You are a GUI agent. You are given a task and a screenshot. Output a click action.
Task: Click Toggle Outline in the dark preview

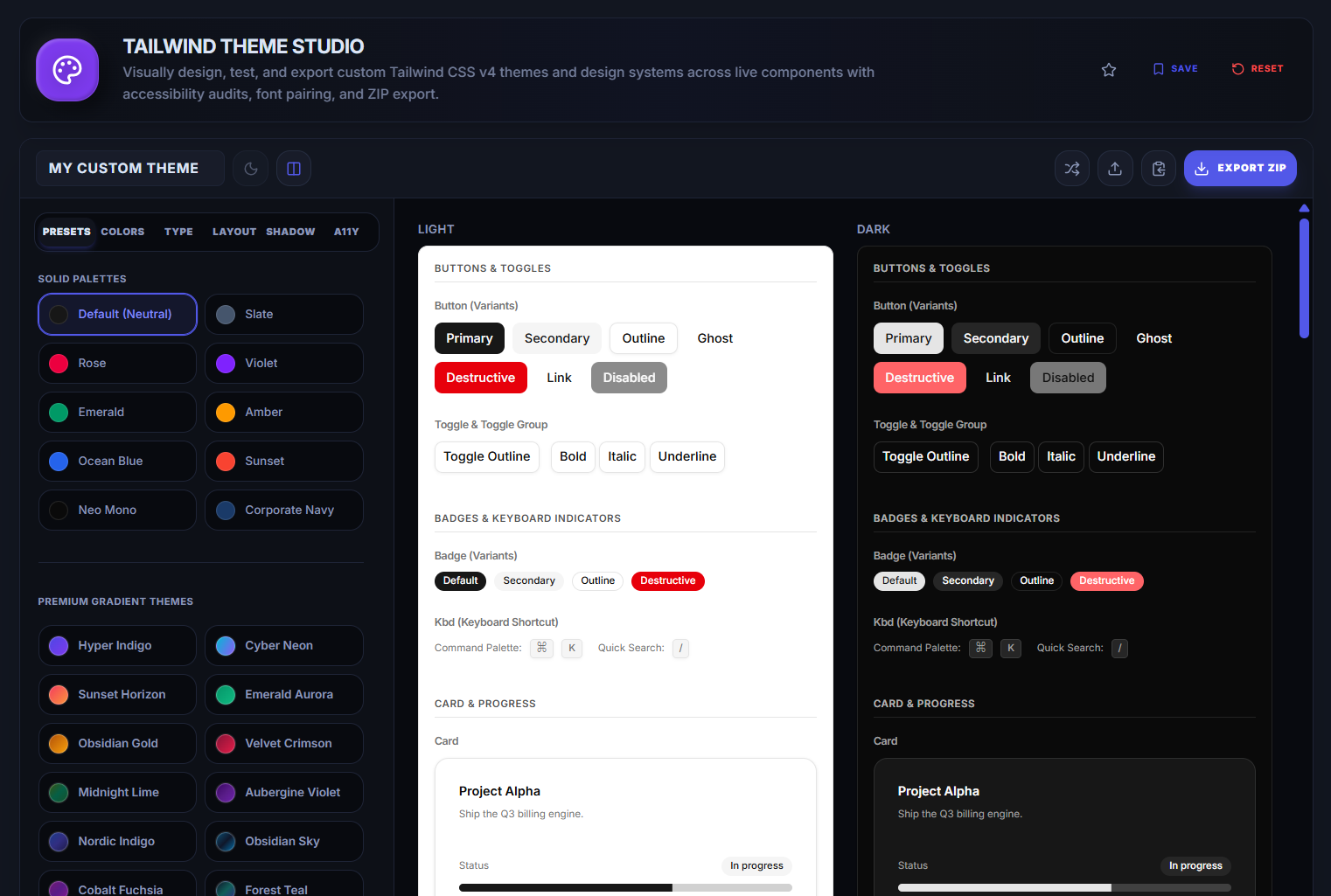click(925, 457)
